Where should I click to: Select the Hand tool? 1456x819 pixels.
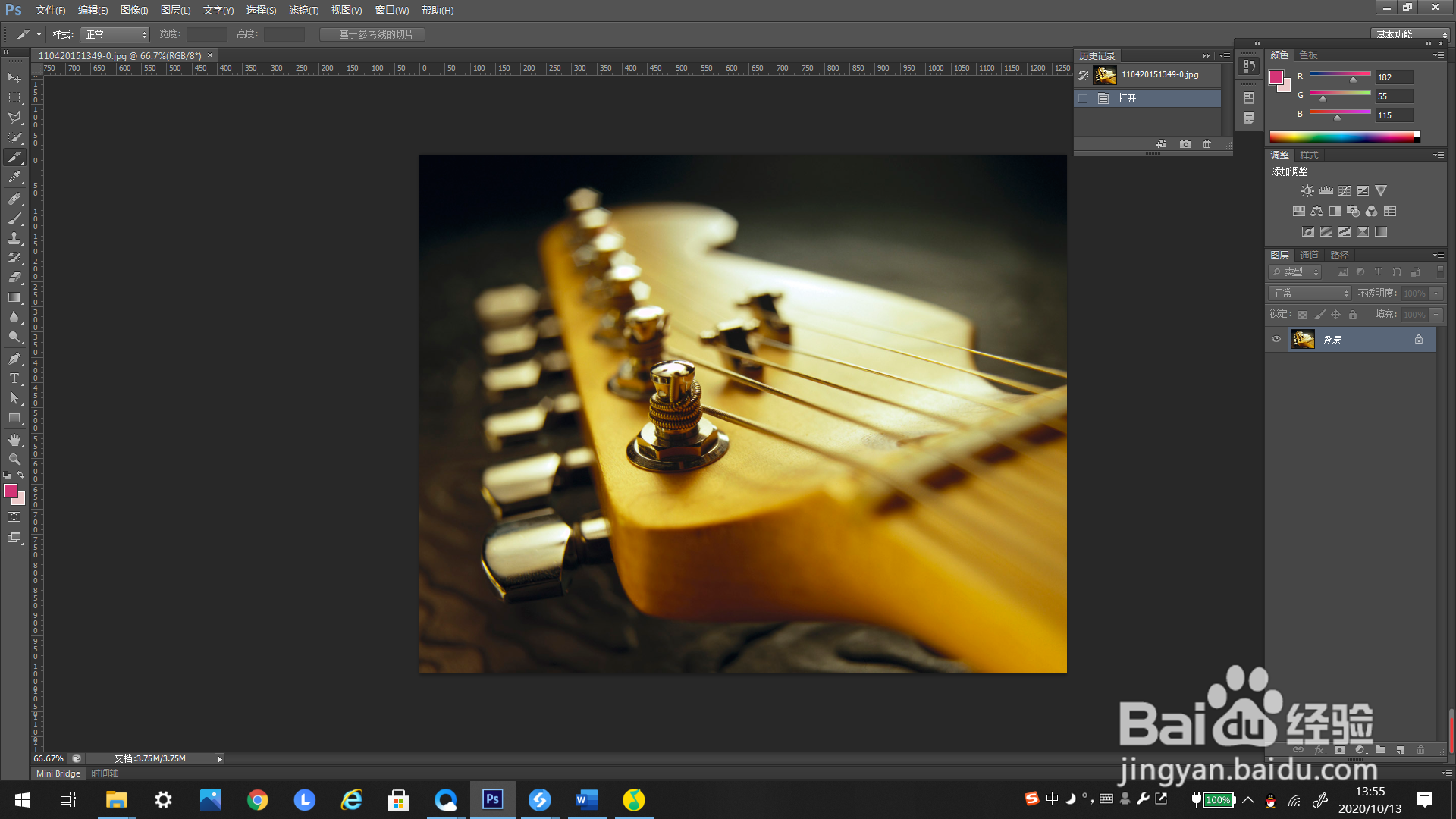tap(14, 440)
